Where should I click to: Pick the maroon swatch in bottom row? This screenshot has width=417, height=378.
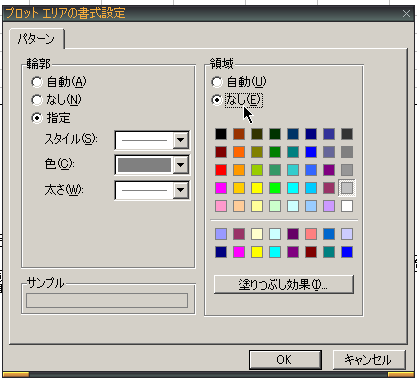pos(311,252)
